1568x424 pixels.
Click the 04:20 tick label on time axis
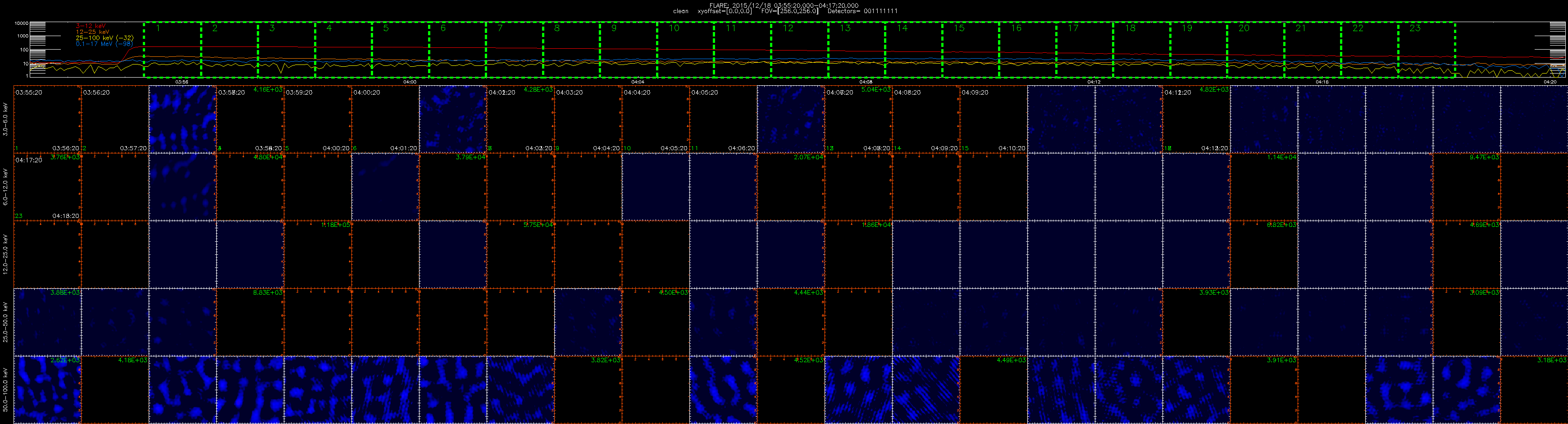click(x=1550, y=82)
